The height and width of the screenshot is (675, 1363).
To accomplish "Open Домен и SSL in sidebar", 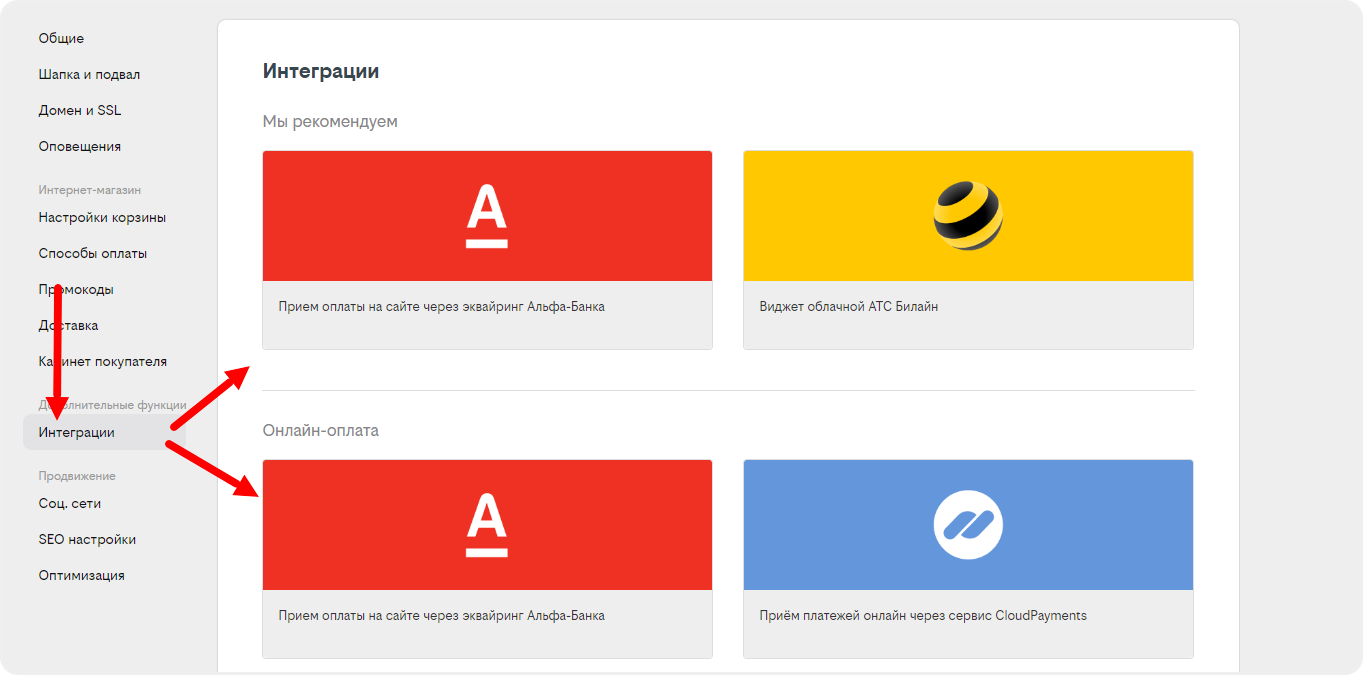I will click(x=80, y=110).
